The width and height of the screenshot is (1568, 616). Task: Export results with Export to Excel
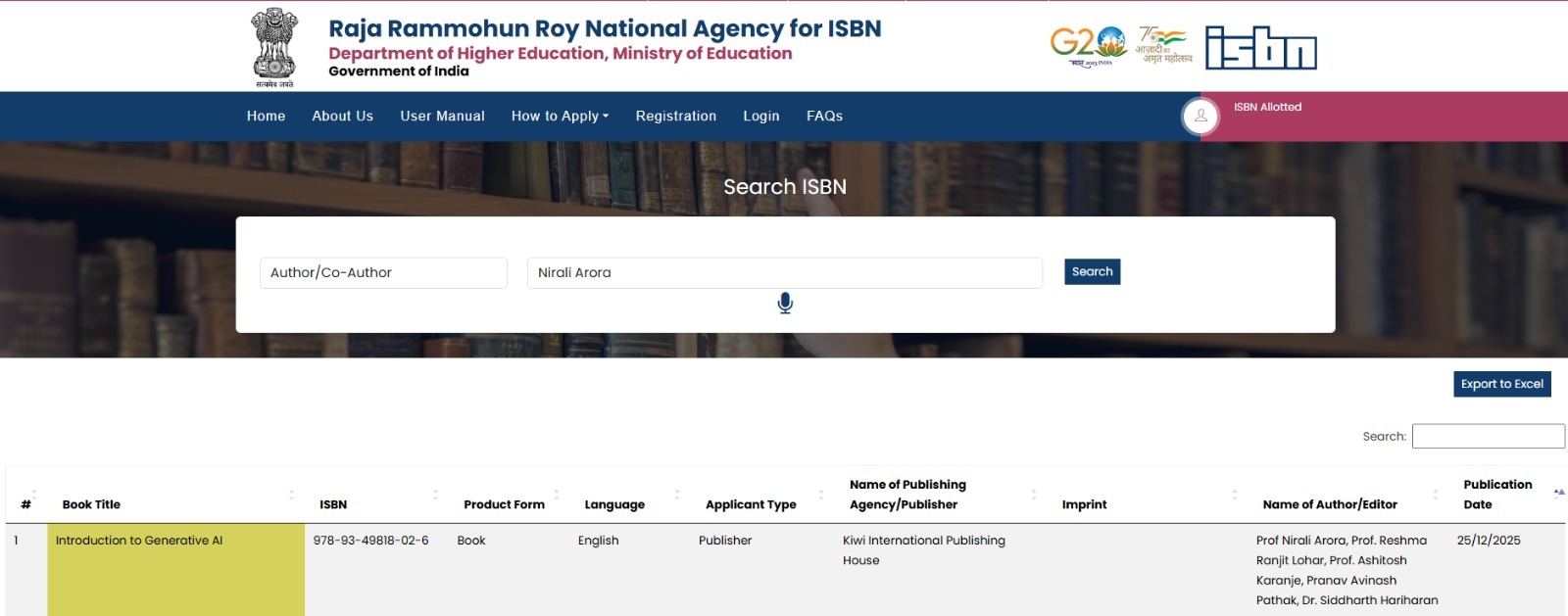tap(1501, 384)
